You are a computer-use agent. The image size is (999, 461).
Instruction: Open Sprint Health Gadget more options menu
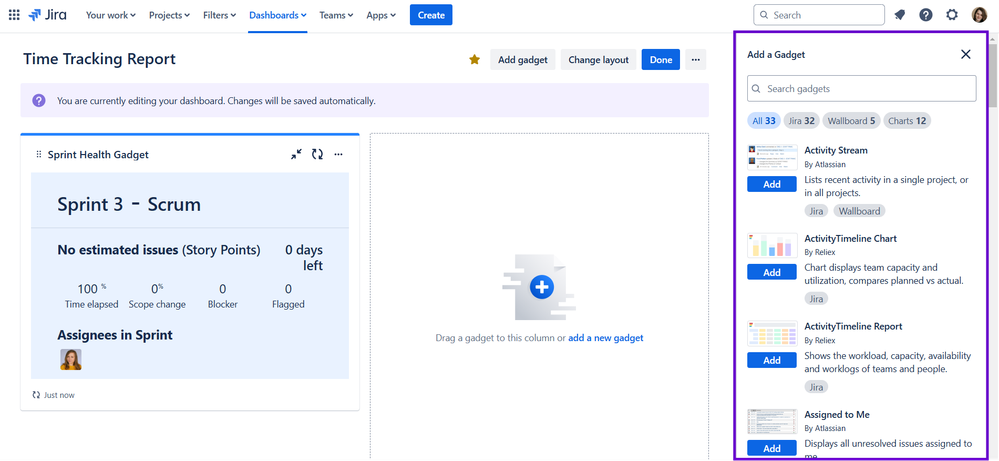pyautogui.click(x=338, y=154)
